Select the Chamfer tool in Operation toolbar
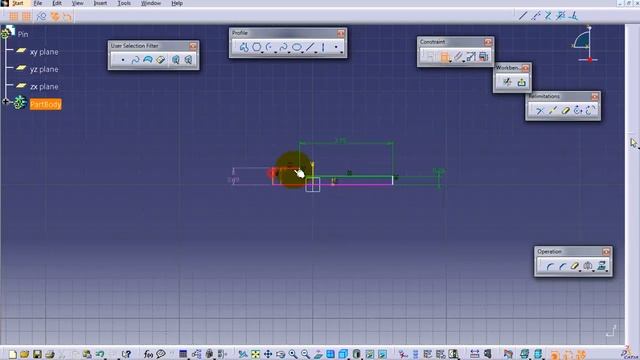 (x=562, y=267)
